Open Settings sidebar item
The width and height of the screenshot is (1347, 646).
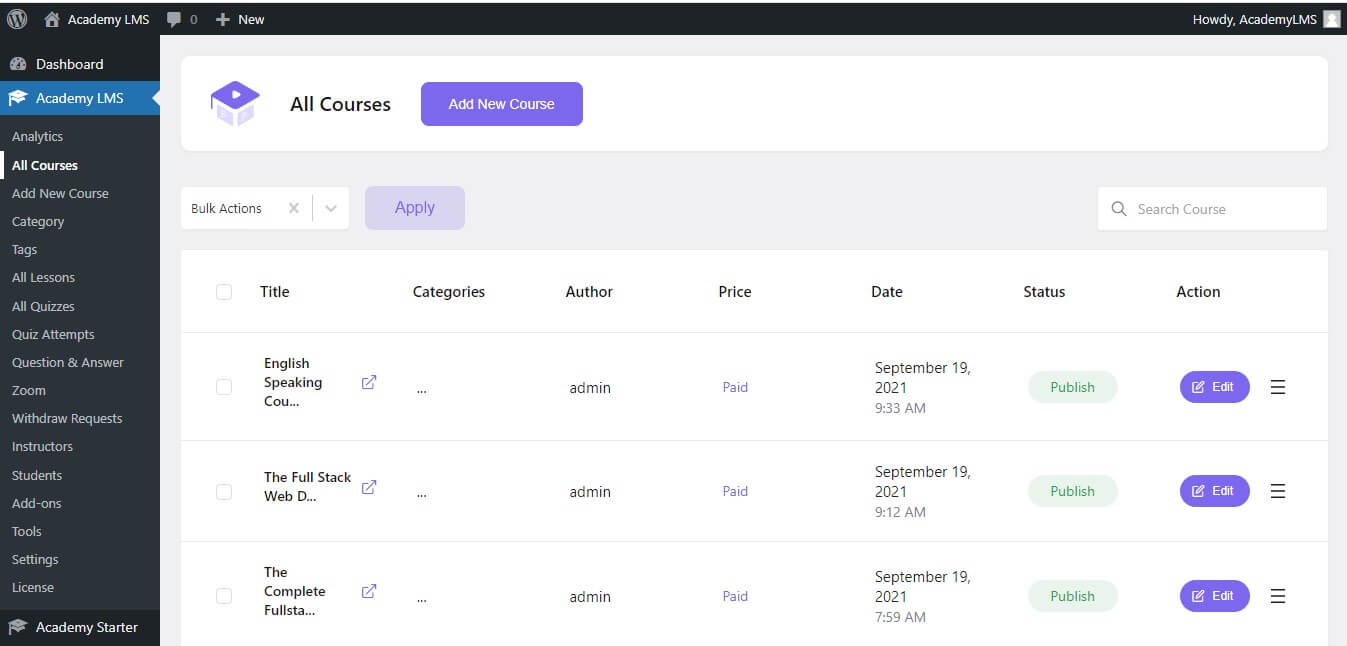pos(35,559)
